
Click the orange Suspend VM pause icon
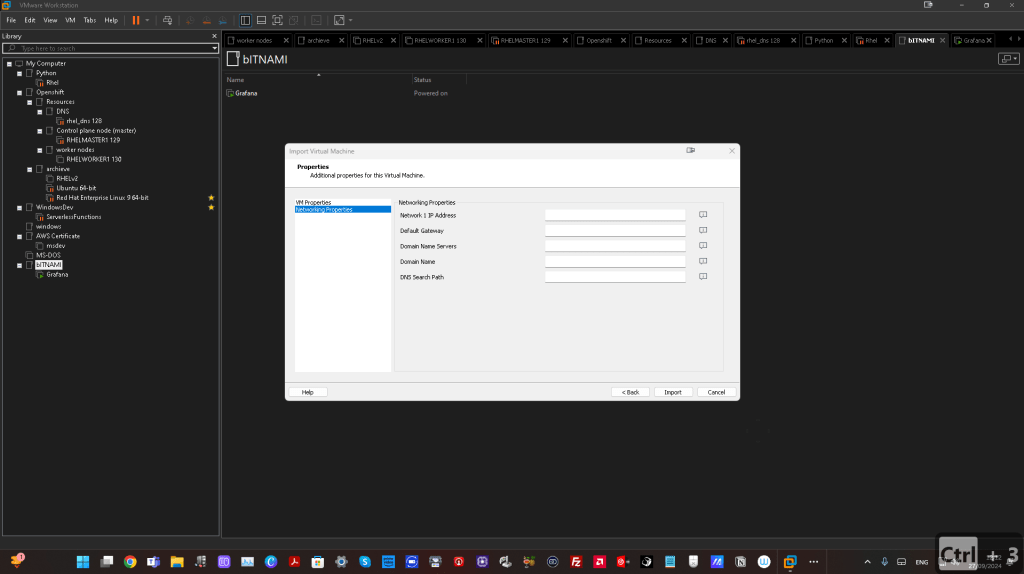pos(136,20)
